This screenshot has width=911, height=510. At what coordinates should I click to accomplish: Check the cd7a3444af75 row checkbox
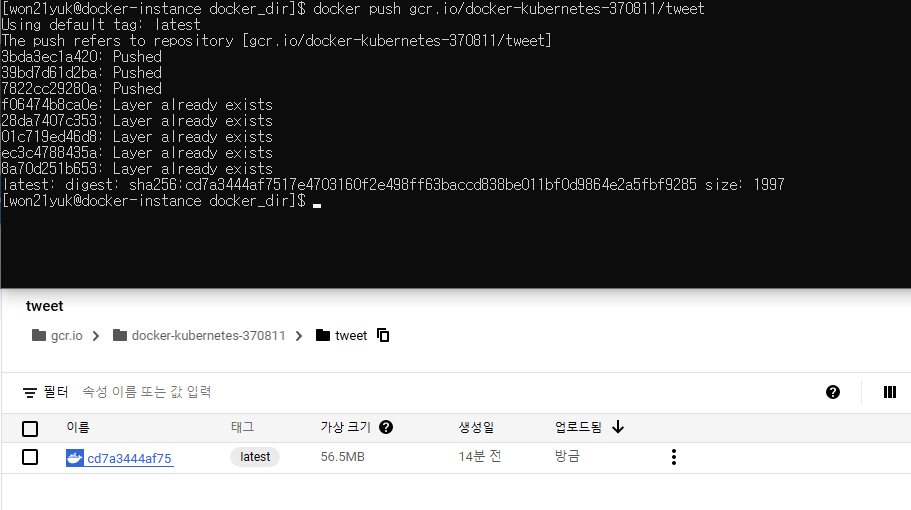point(30,457)
